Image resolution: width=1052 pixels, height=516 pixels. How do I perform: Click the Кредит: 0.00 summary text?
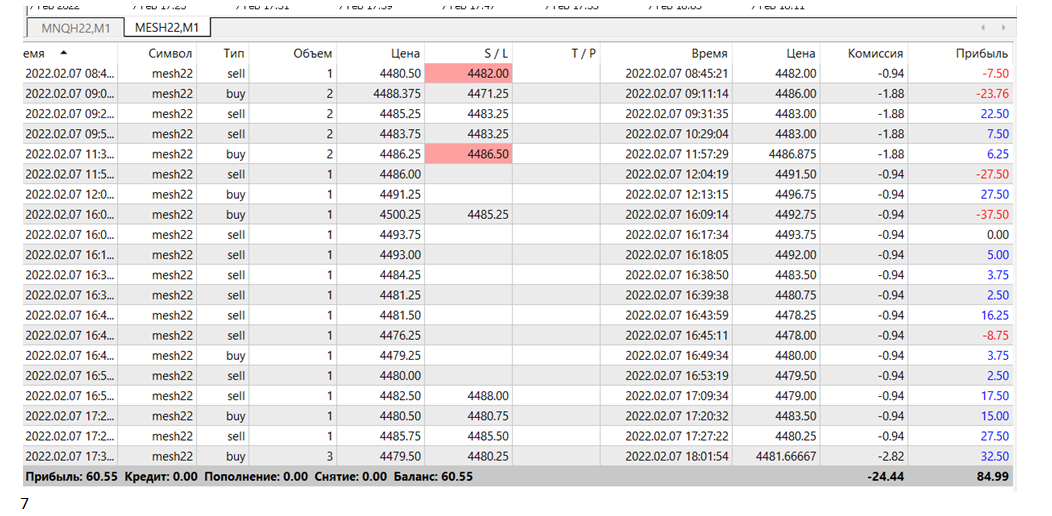coord(161,477)
